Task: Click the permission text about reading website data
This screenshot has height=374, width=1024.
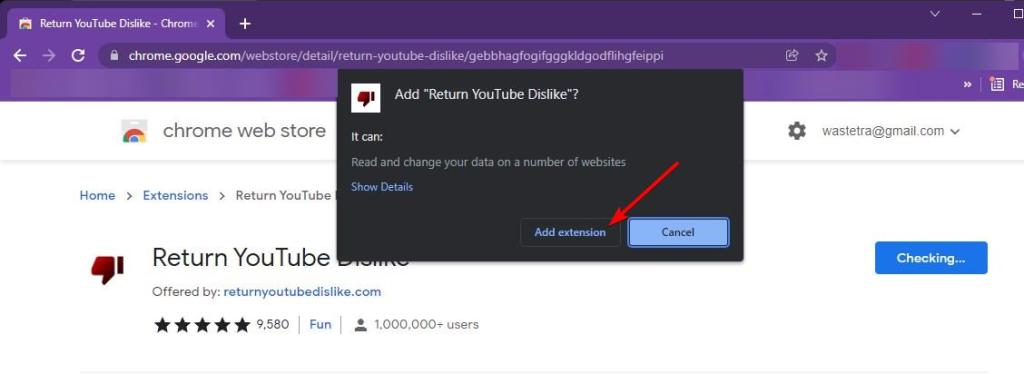Action: pos(488,162)
